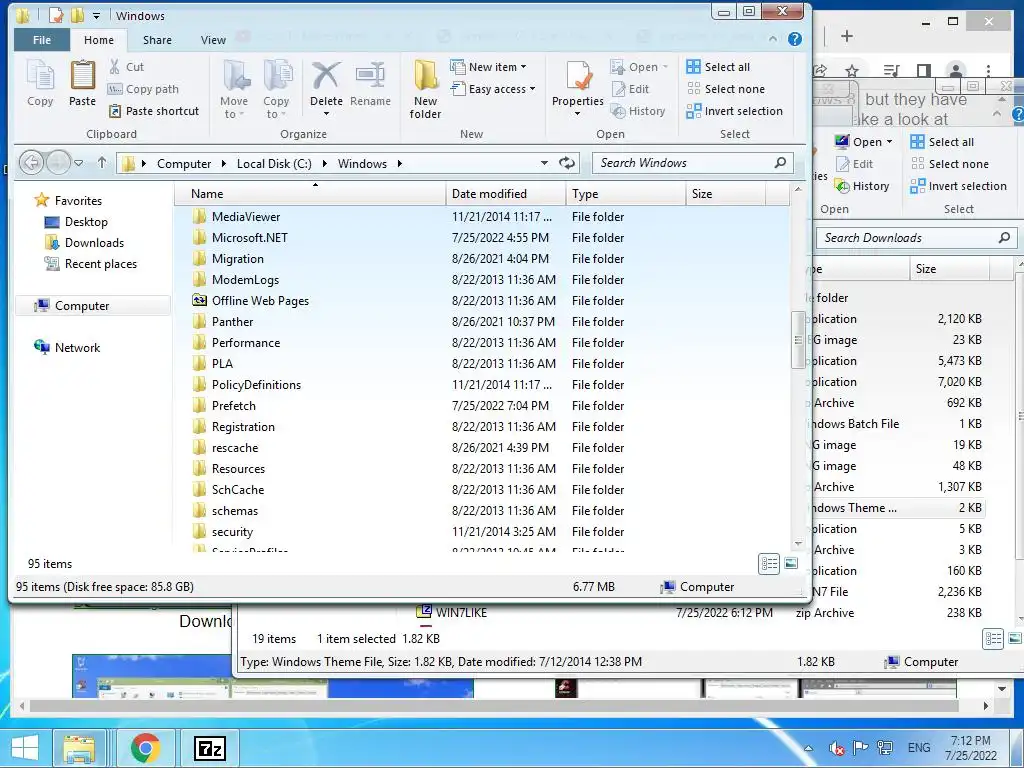Viewport: 1024px width, 768px height.
Task: Click the Windows Start button
Action: click(24, 748)
